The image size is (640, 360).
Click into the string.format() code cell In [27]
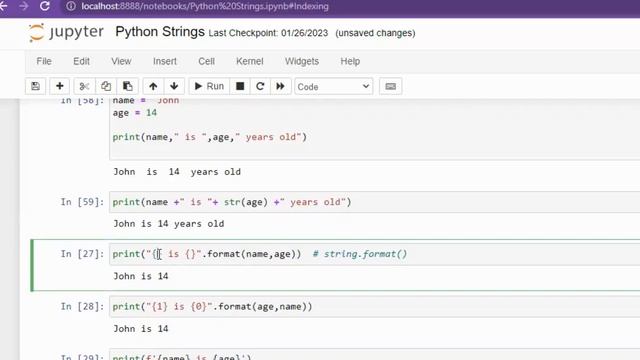374,254
